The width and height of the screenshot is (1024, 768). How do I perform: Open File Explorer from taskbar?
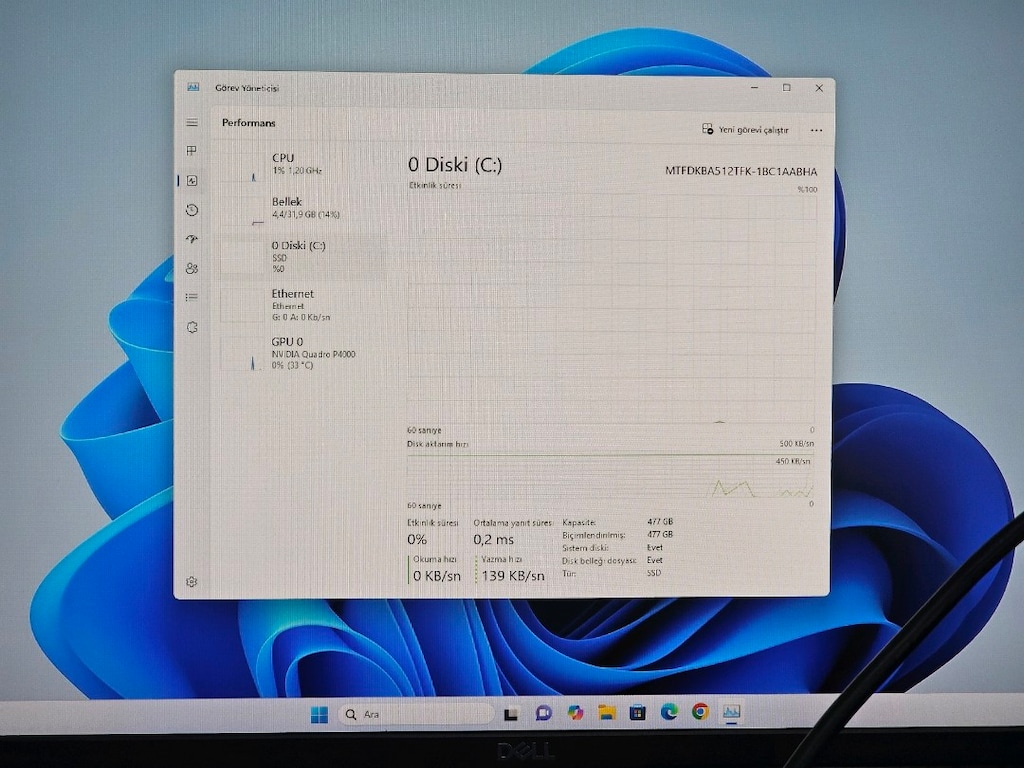click(x=607, y=712)
